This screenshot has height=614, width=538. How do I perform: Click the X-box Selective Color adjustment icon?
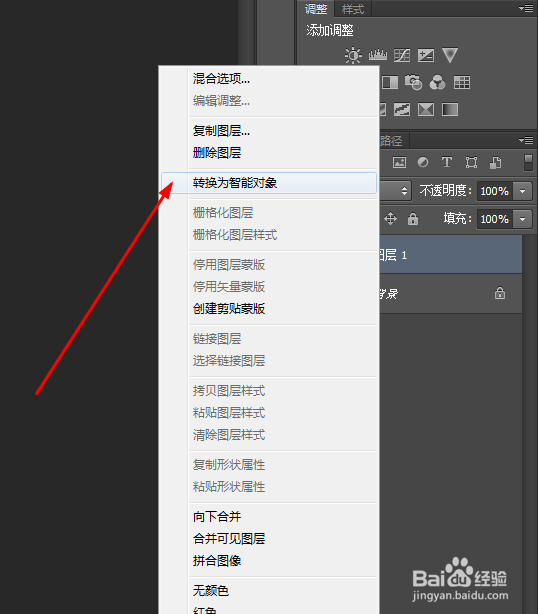pyautogui.click(x=426, y=109)
